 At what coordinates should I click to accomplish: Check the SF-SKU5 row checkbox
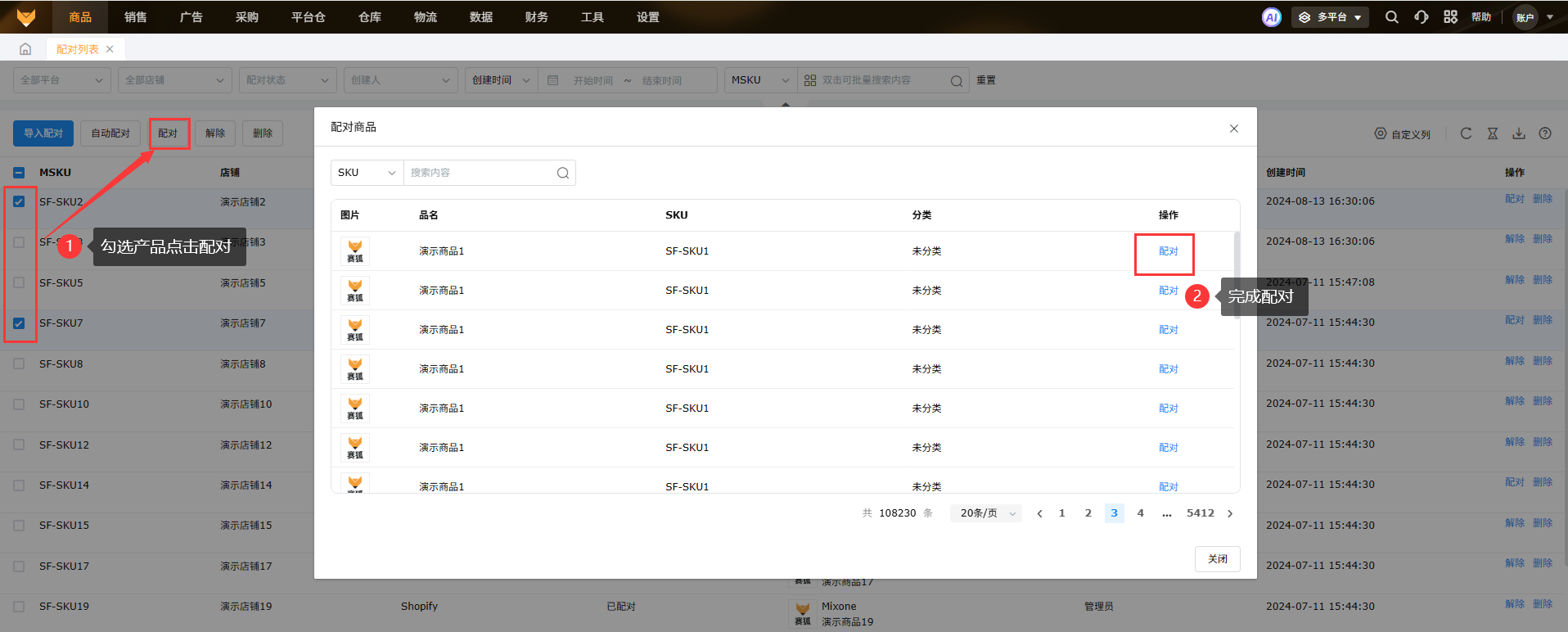click(19, 282)
